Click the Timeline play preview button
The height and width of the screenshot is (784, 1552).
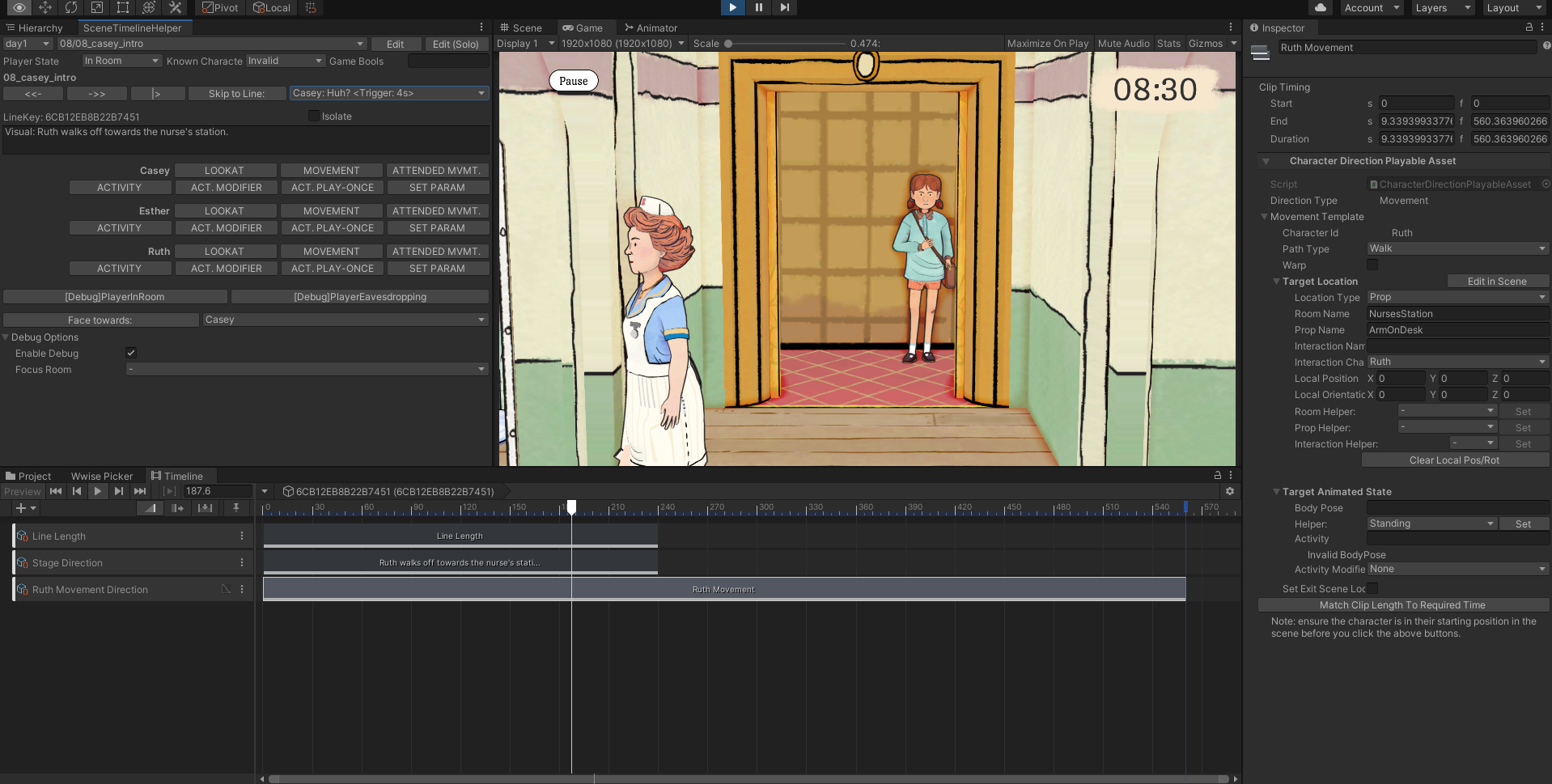tap(98, 491)
